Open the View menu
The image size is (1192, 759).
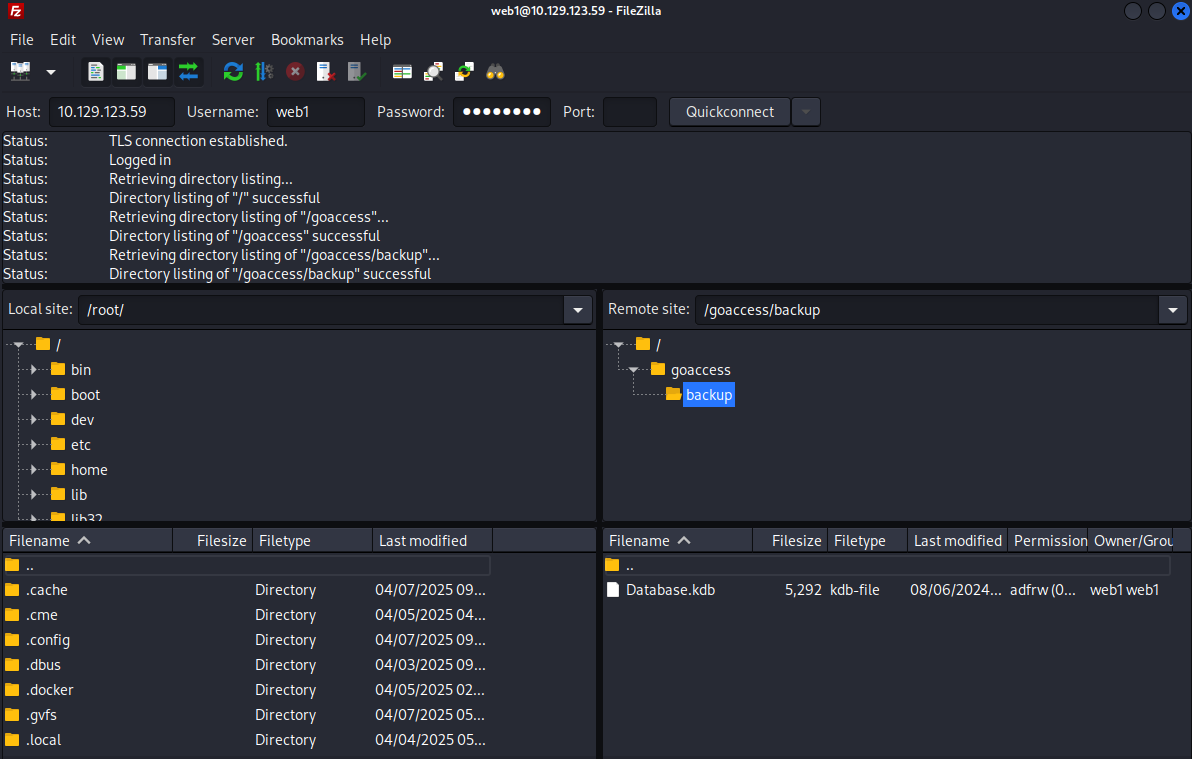tap(108, 40)
